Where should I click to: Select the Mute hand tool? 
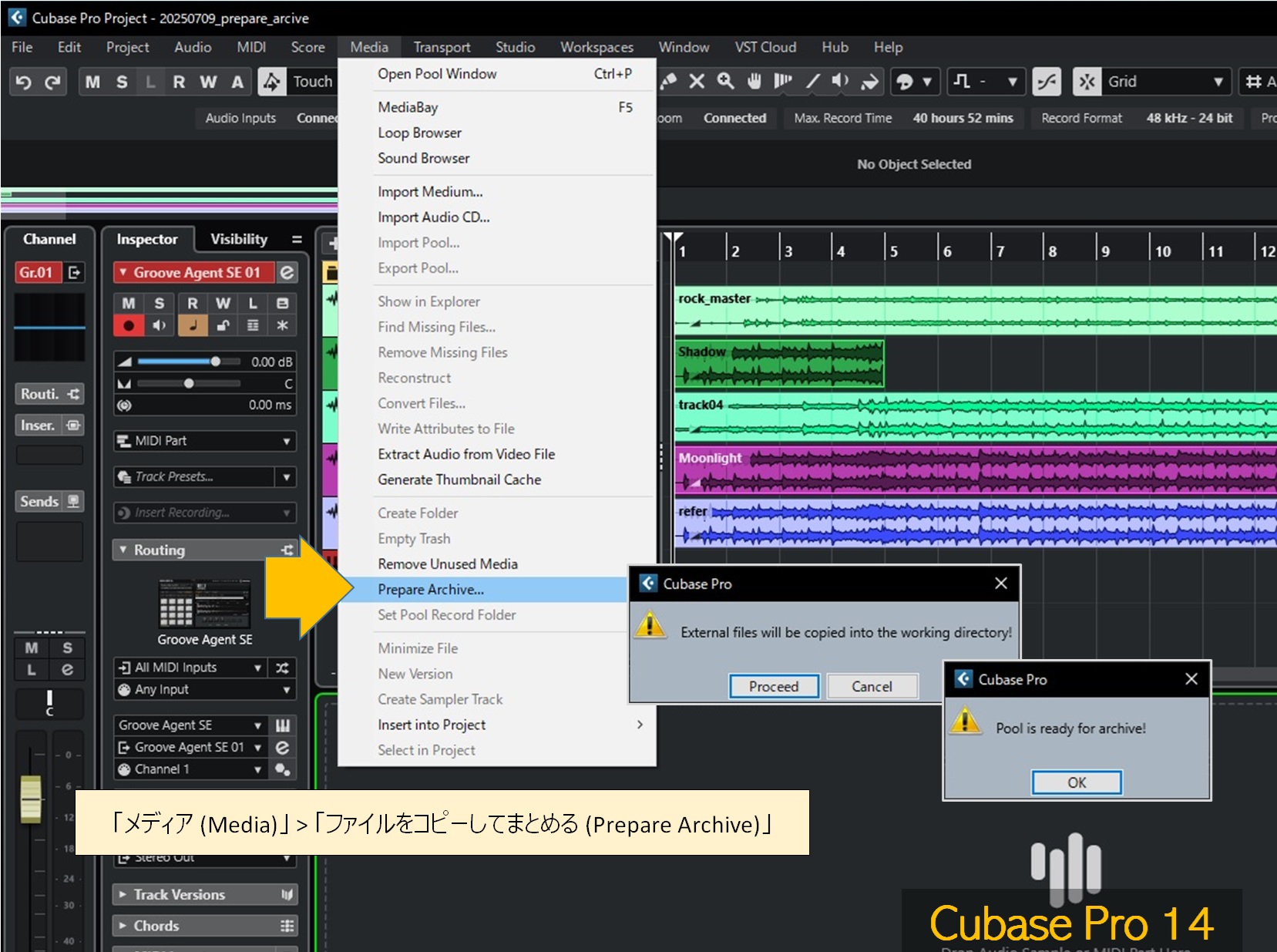point(754,81)
